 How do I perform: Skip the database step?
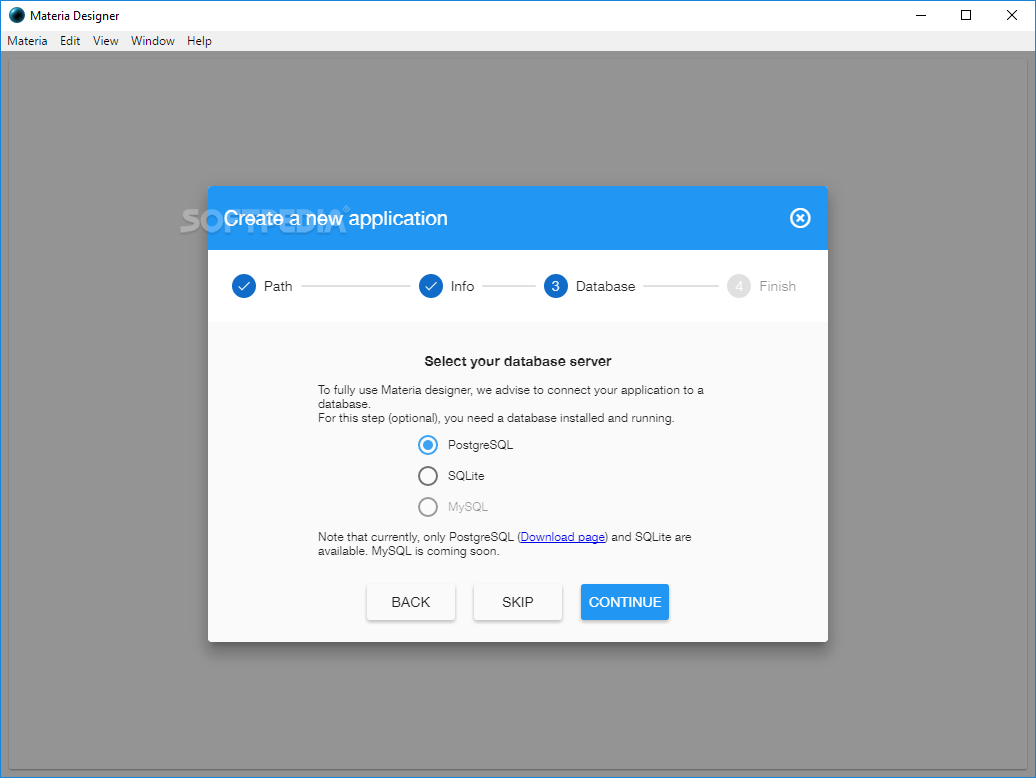tap(518, 602)
